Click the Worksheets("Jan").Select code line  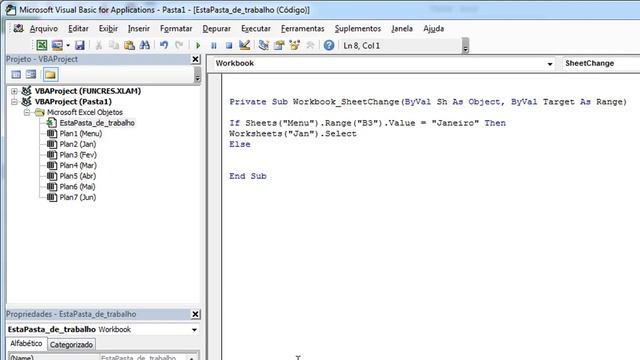[293, 133]
